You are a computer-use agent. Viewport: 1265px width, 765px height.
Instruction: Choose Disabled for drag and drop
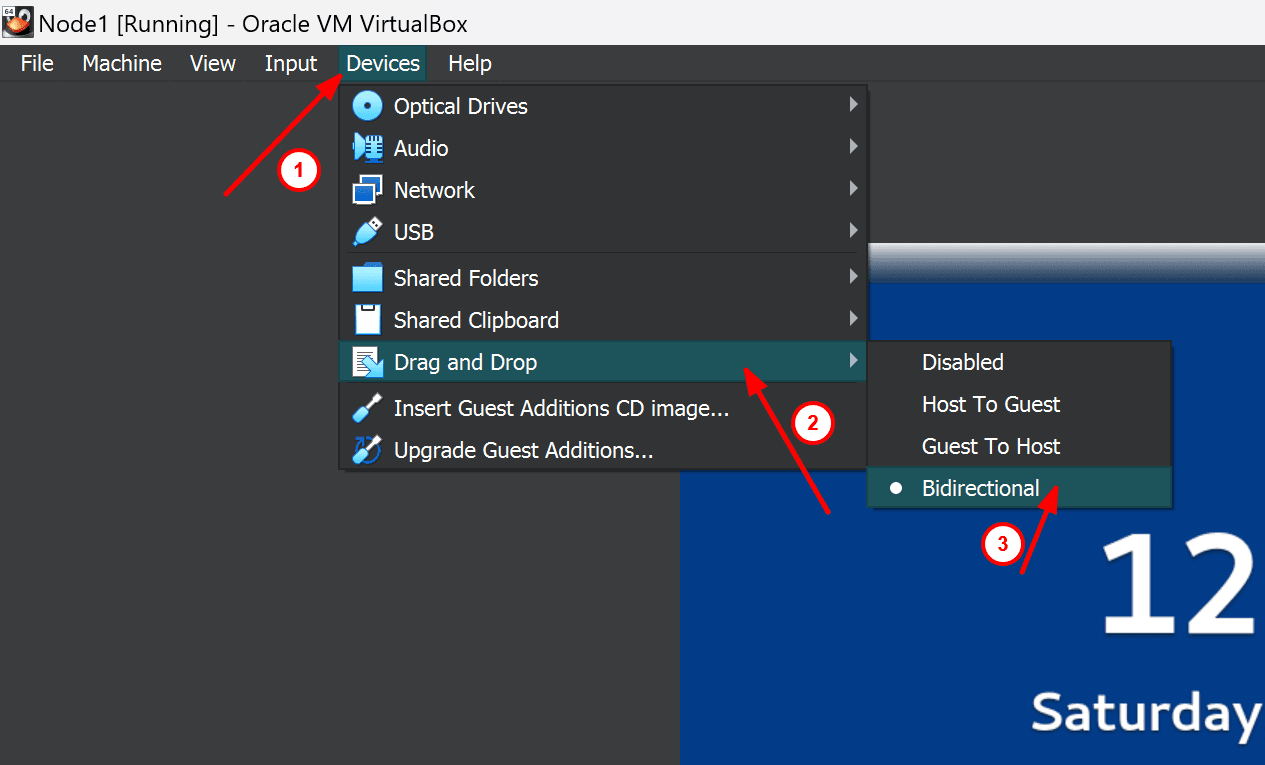pyautogui.click(x=962, y=362)
